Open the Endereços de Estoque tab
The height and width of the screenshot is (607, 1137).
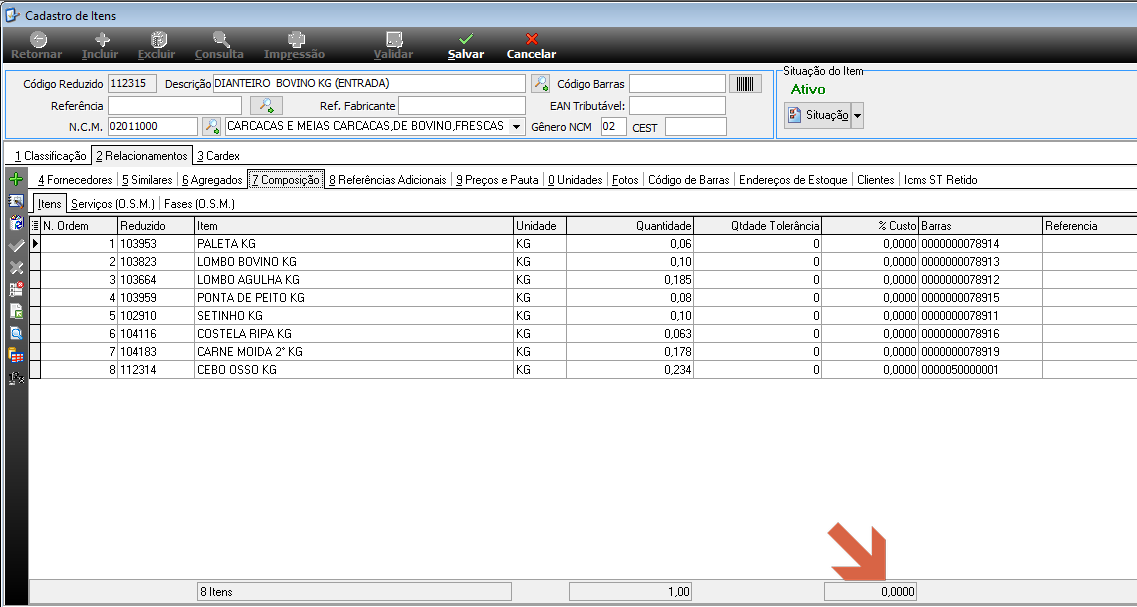pyautogui.click(x=793, y=180)
